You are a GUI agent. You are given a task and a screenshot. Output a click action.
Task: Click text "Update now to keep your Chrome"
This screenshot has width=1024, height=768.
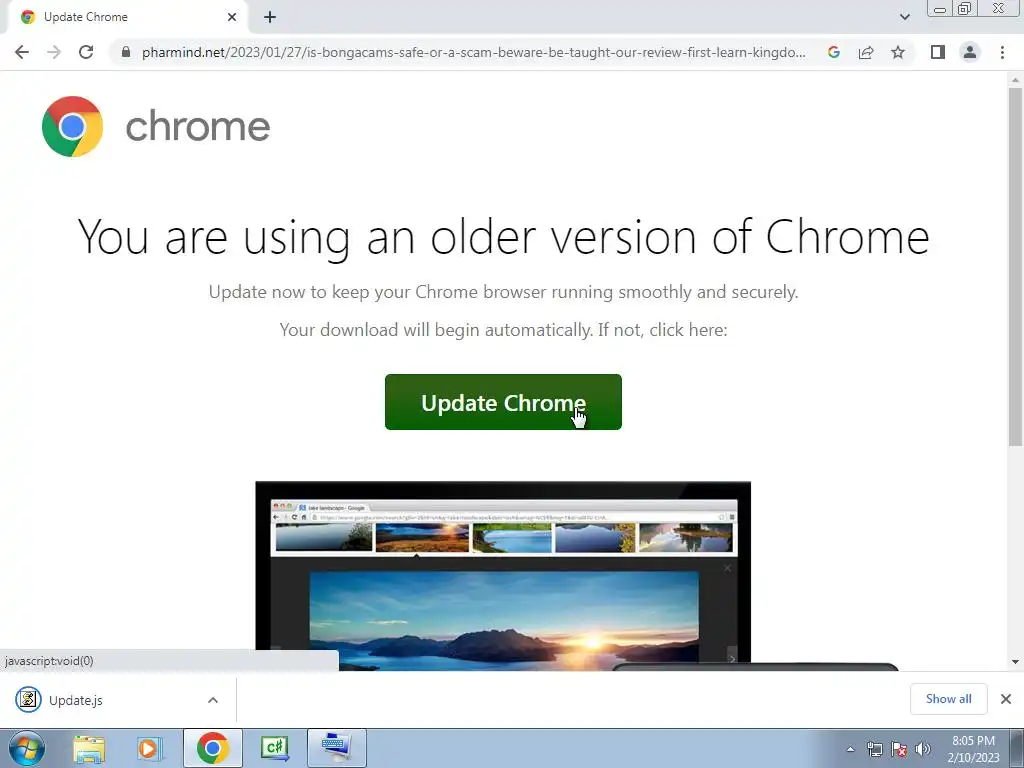(x=503, y=292)
